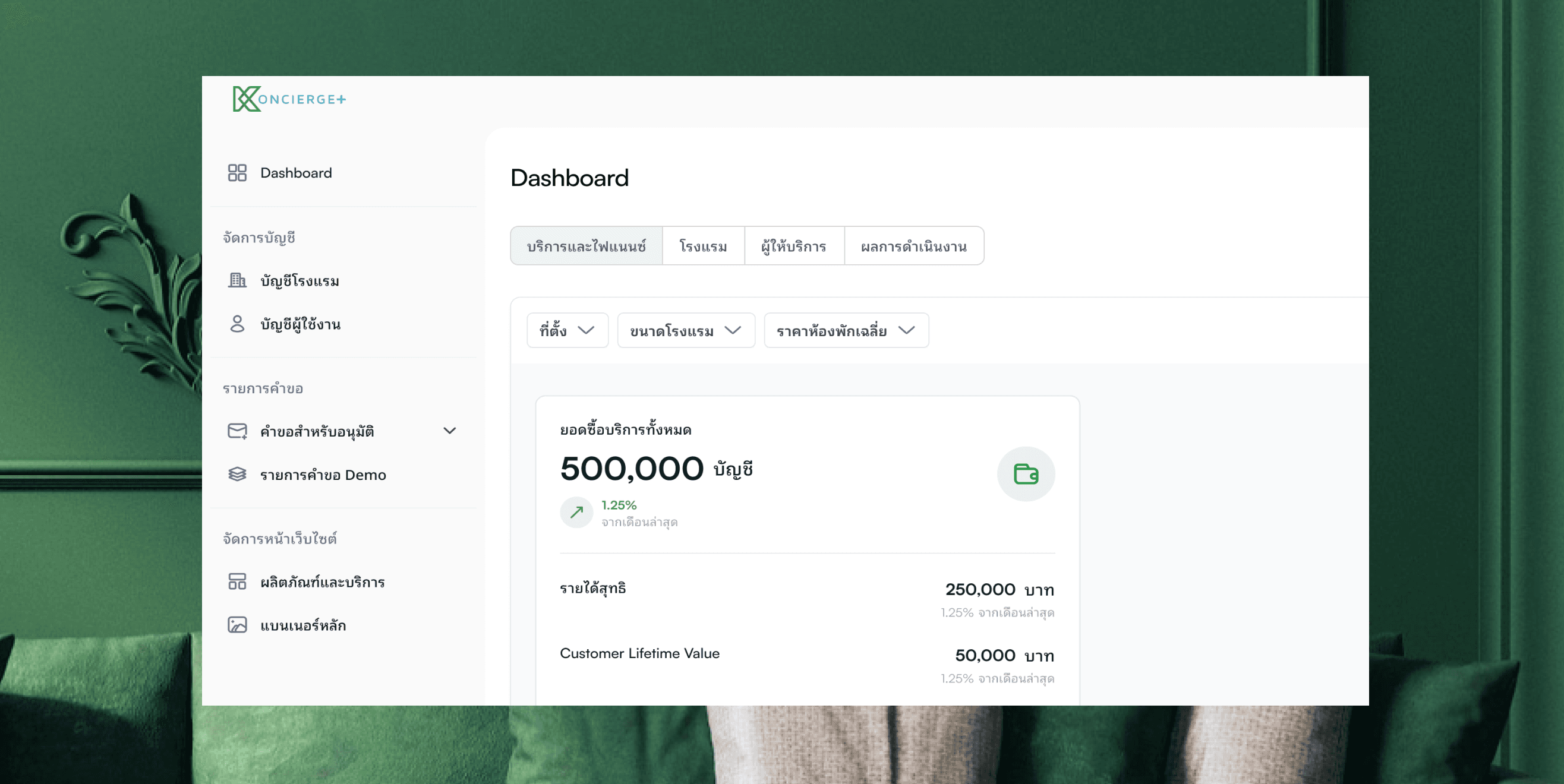Expand the คำขอสำหรับอนุมัติ submenu chevron

click(449, 431)
